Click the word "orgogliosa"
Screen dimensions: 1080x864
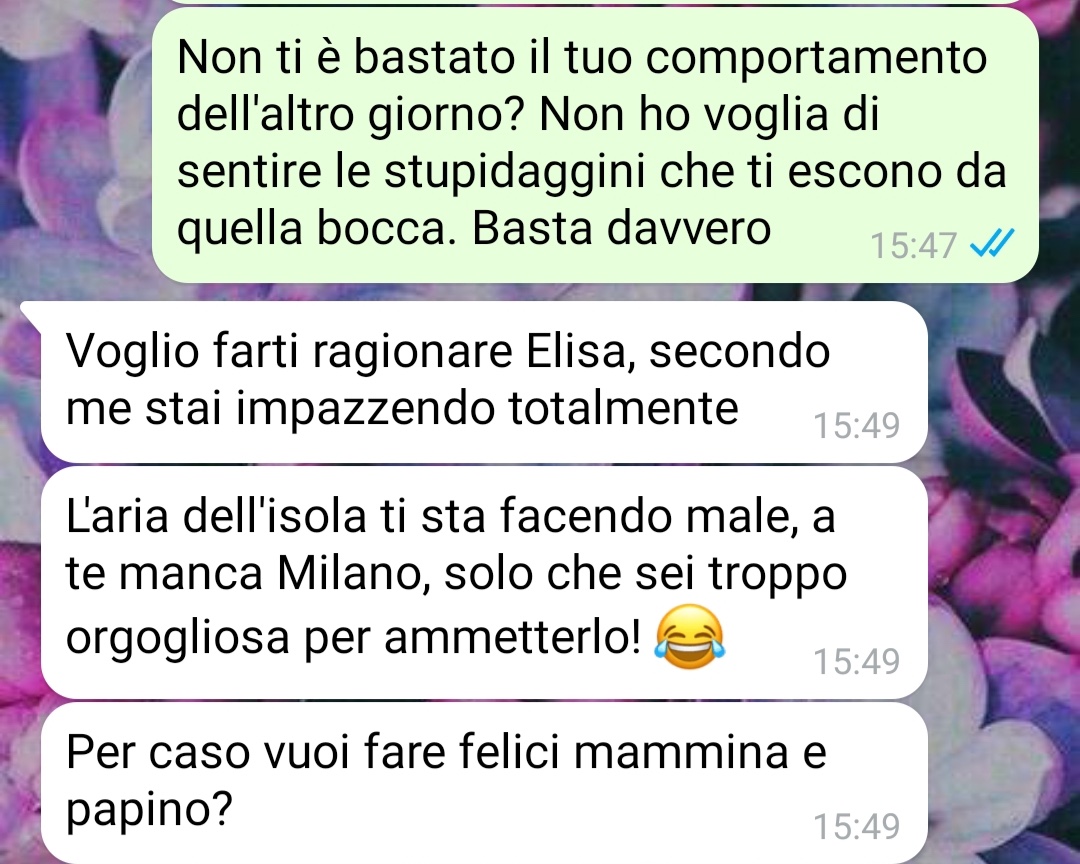(178, 637)
